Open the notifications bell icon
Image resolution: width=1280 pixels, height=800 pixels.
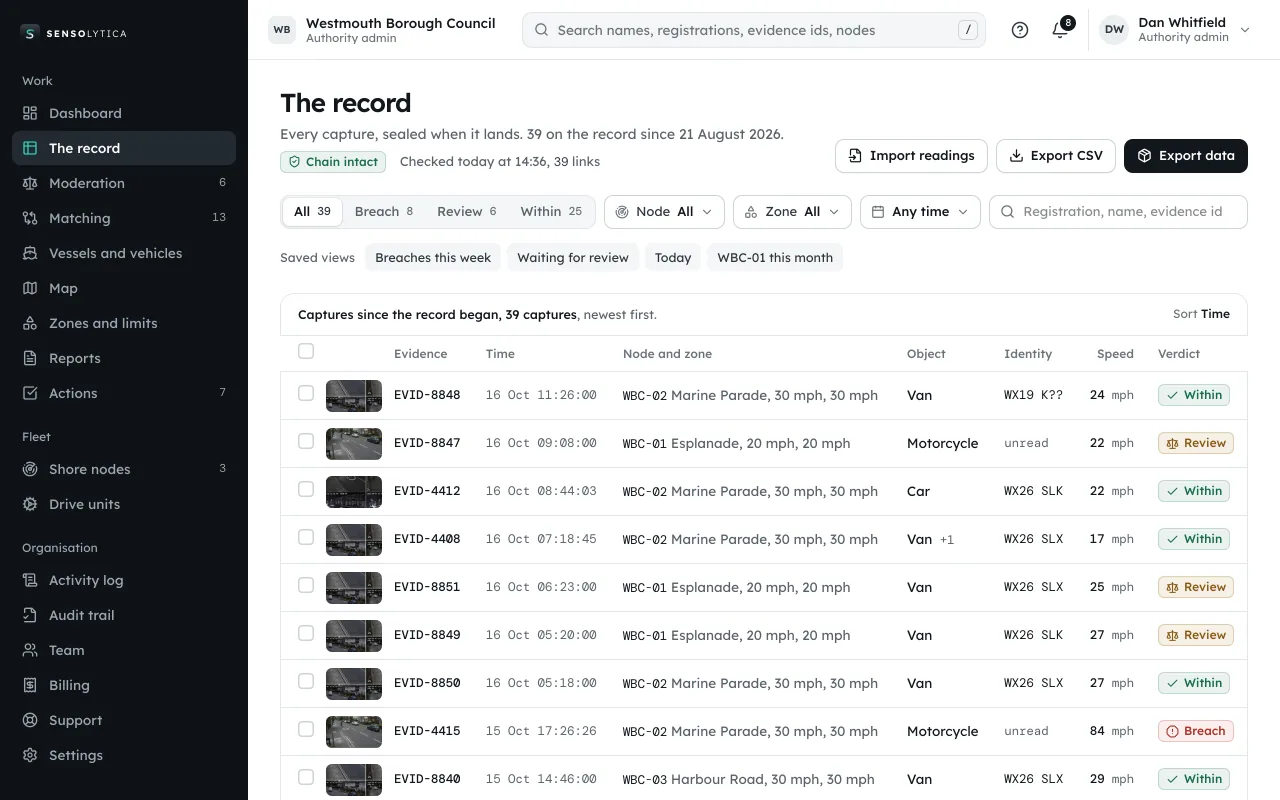1060,30
